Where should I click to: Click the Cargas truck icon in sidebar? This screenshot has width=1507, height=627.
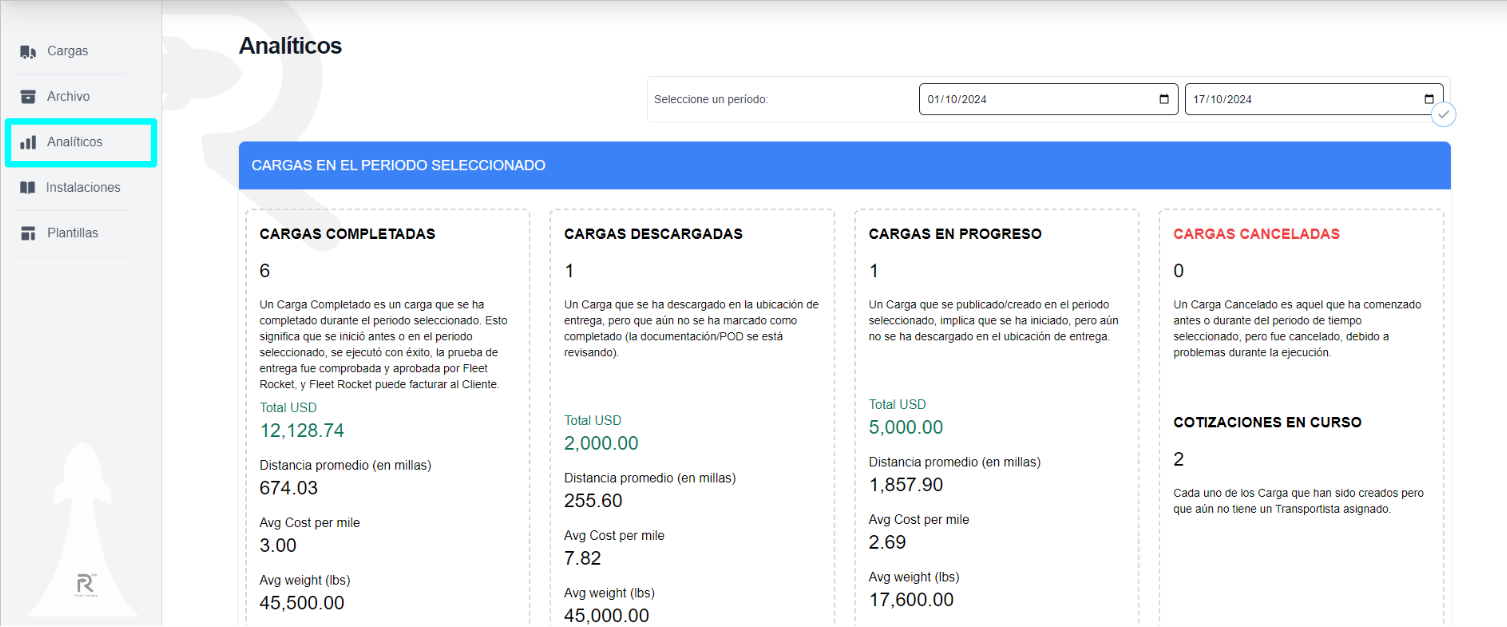(x=28, y=51)
